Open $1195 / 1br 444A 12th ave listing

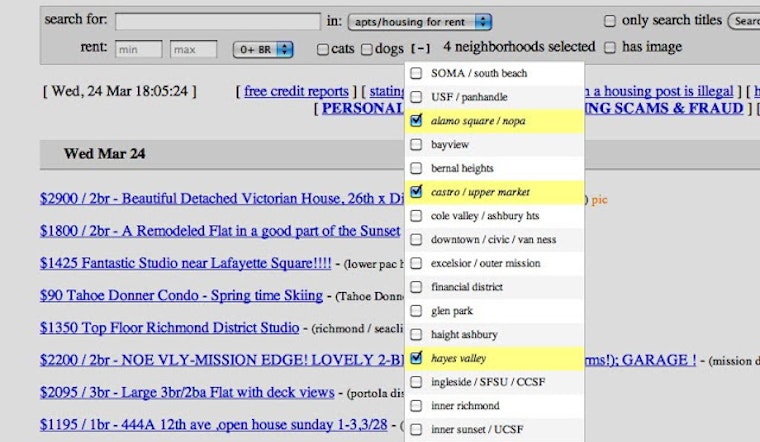click(x=214, y=425)
